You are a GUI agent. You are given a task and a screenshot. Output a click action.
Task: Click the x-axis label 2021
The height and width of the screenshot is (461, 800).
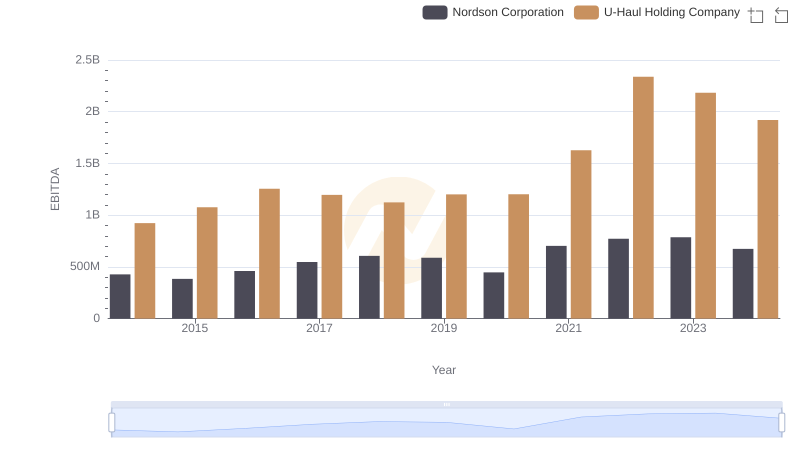[x=568, y=328]
